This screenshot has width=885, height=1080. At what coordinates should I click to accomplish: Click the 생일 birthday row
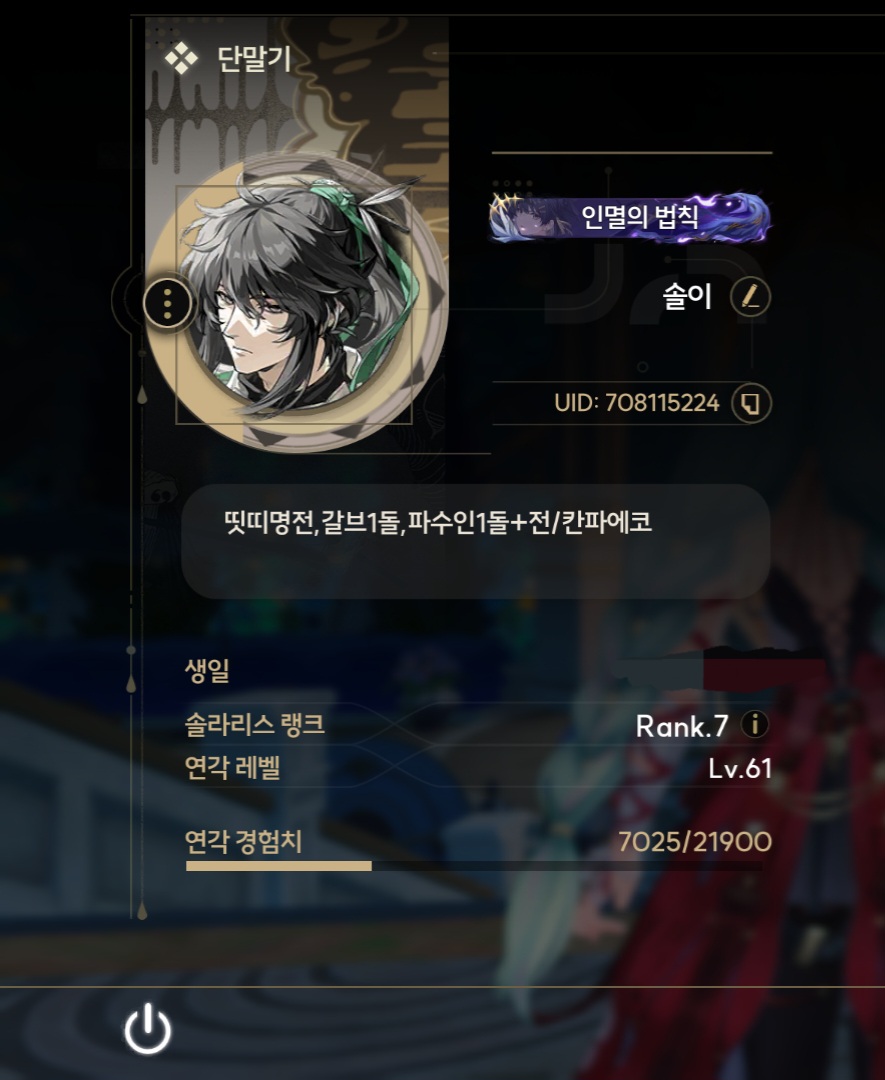(478, 670)
